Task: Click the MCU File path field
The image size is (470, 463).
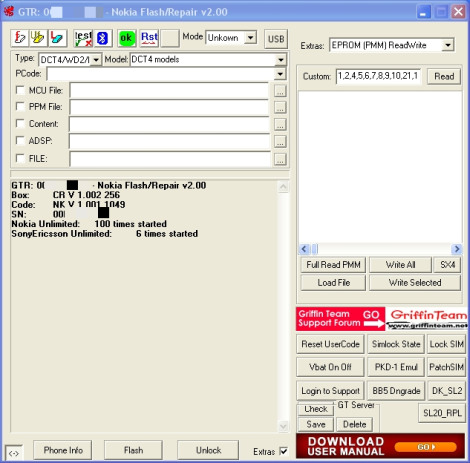Action: [x=169, y=91]
